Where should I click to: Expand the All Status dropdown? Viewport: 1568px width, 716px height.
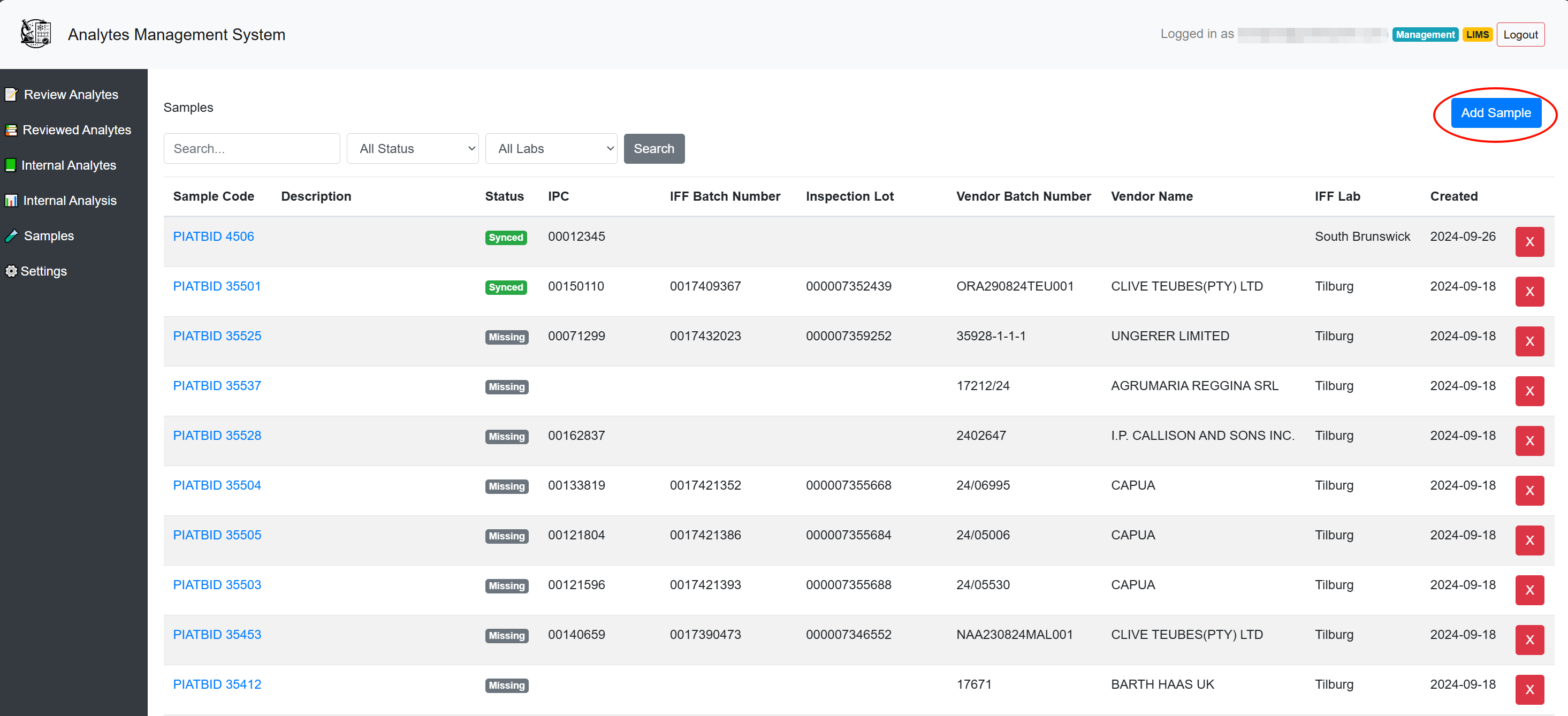[412, 149]
